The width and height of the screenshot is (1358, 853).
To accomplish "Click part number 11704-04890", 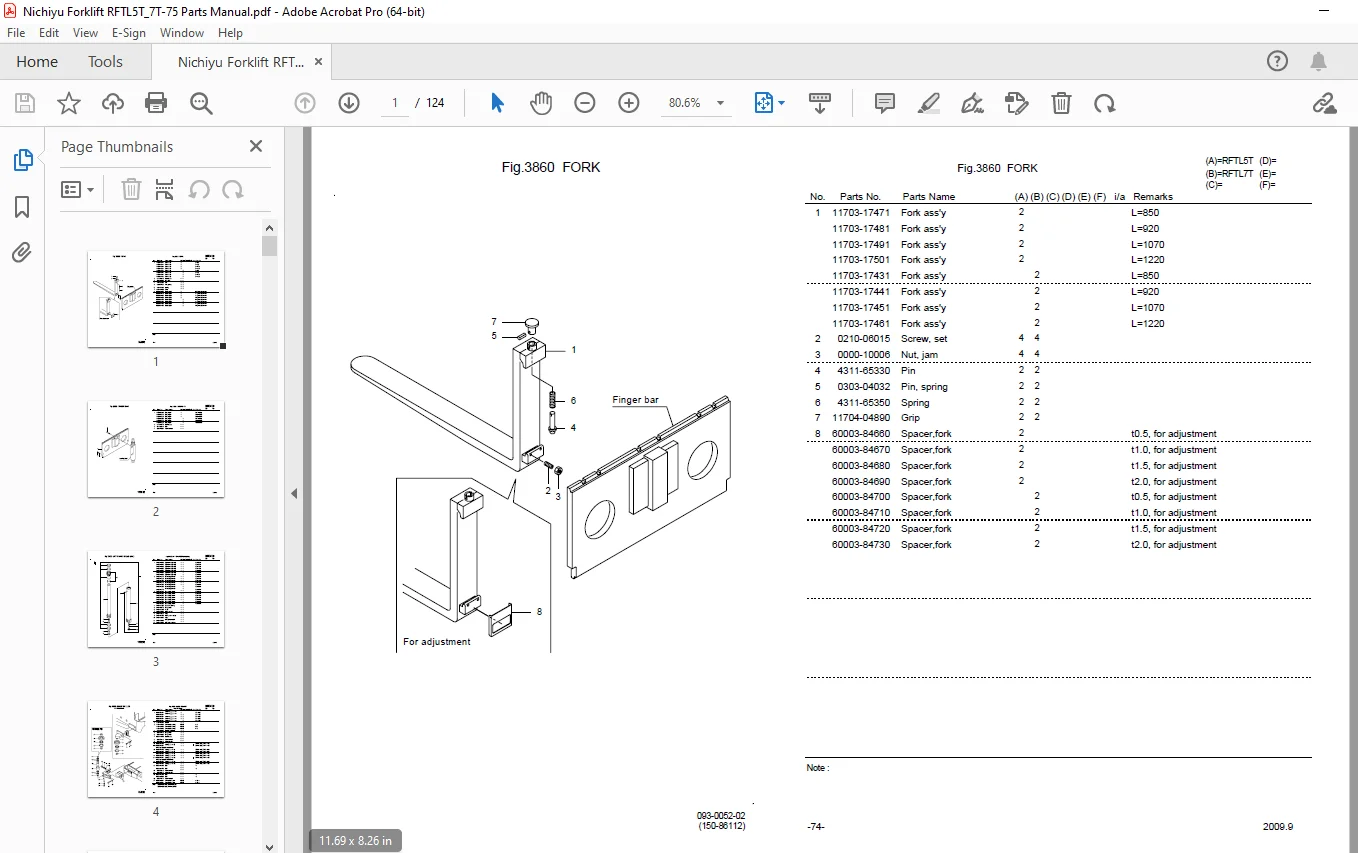I will pos(861,418).
